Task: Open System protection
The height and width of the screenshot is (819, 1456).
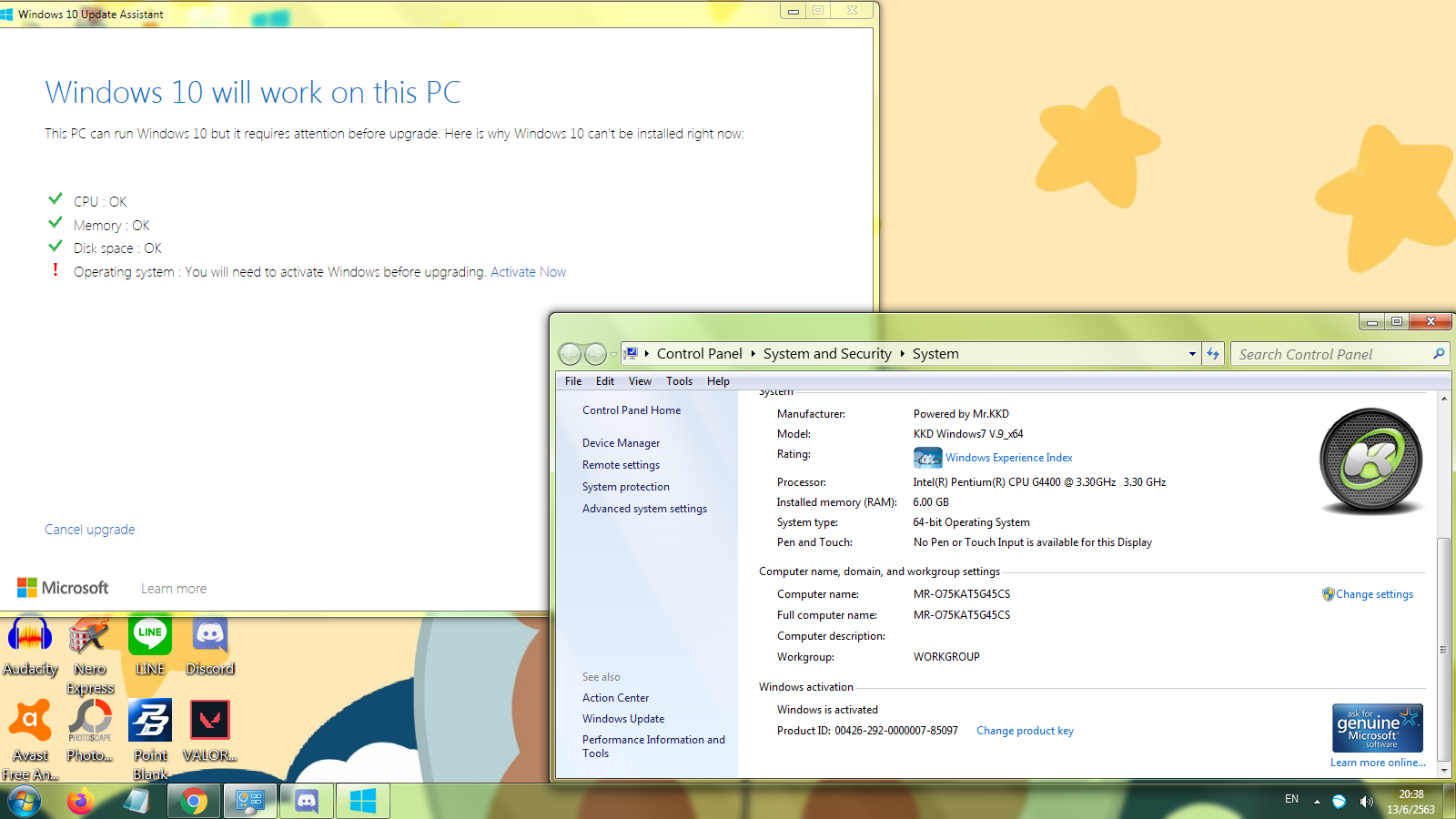Action: click(x=626, y=487)
